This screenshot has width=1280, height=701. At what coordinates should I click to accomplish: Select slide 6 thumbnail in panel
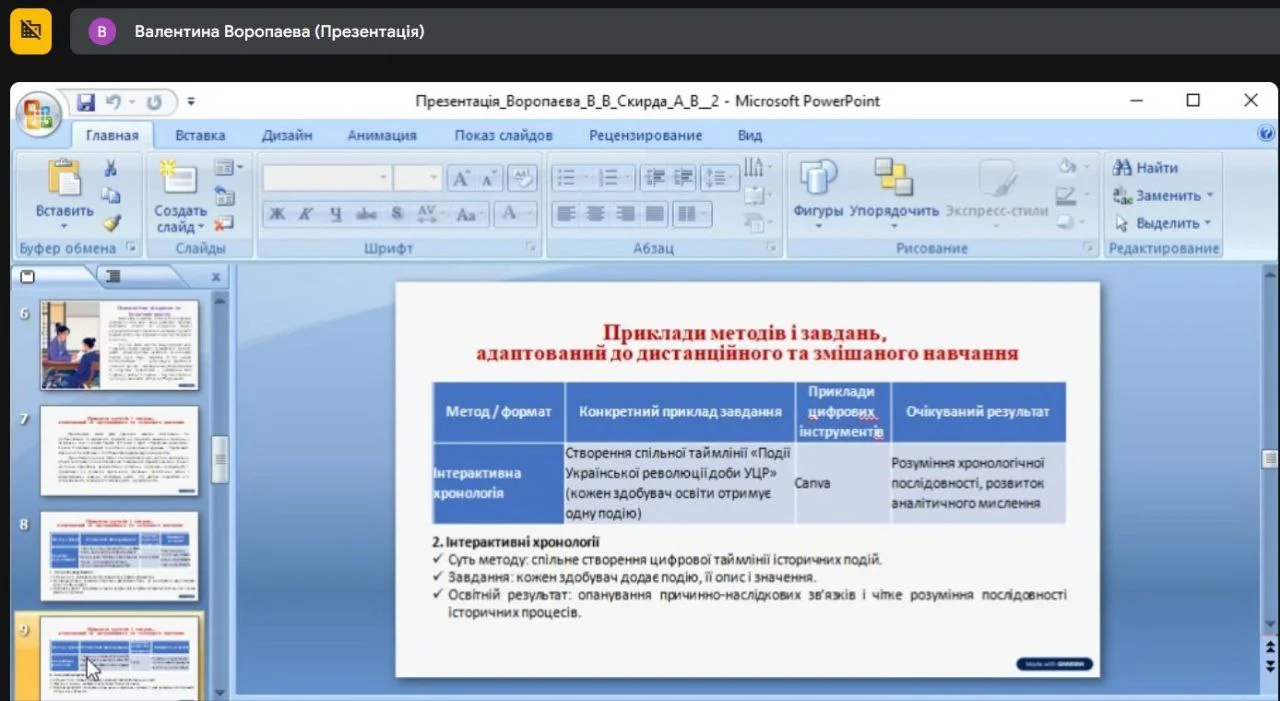[x=119, y=345]
